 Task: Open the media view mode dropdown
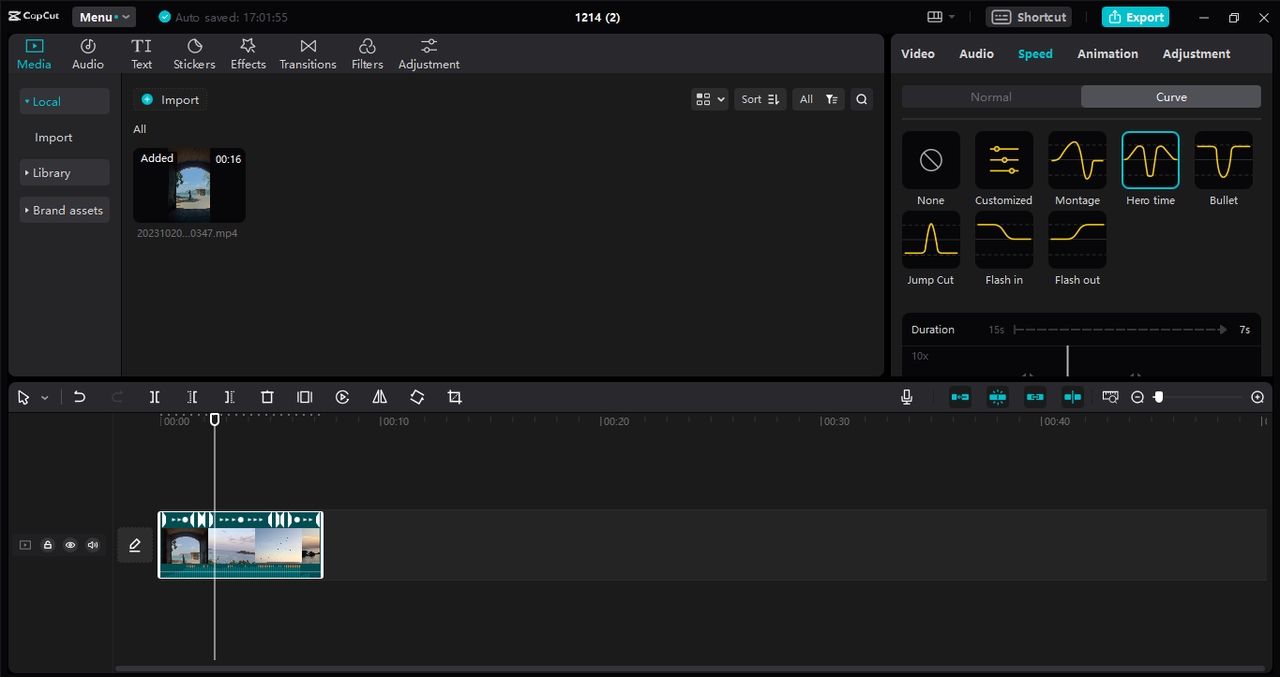(710, 99)
